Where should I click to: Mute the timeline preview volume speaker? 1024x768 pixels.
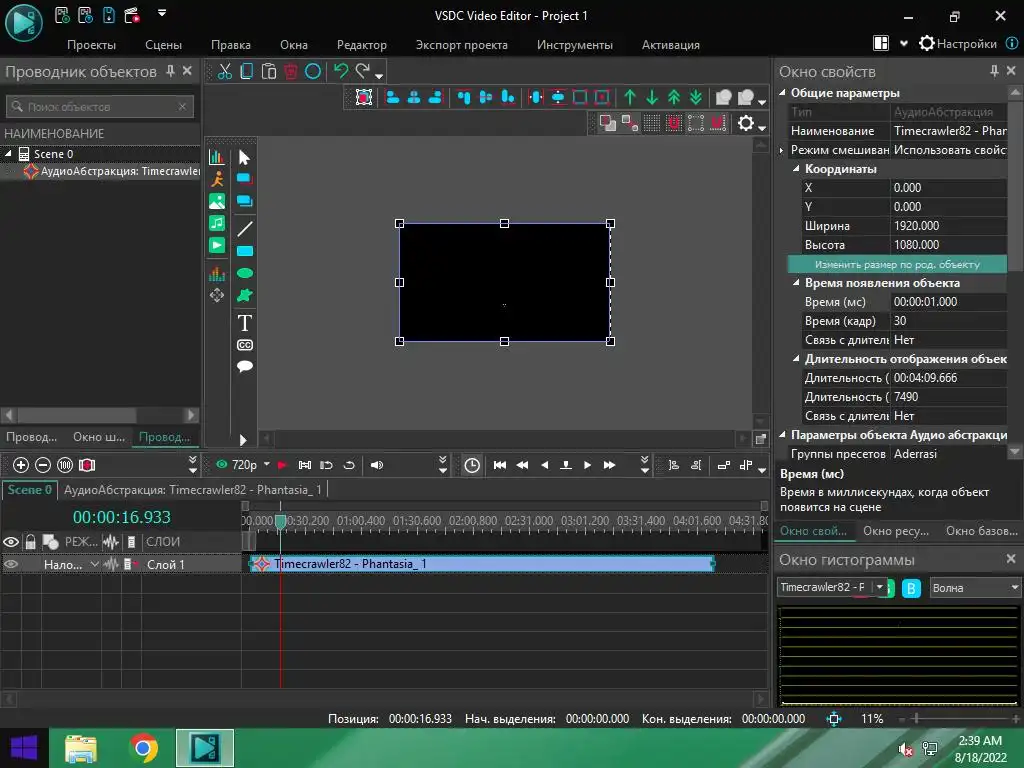click(377, 465)
